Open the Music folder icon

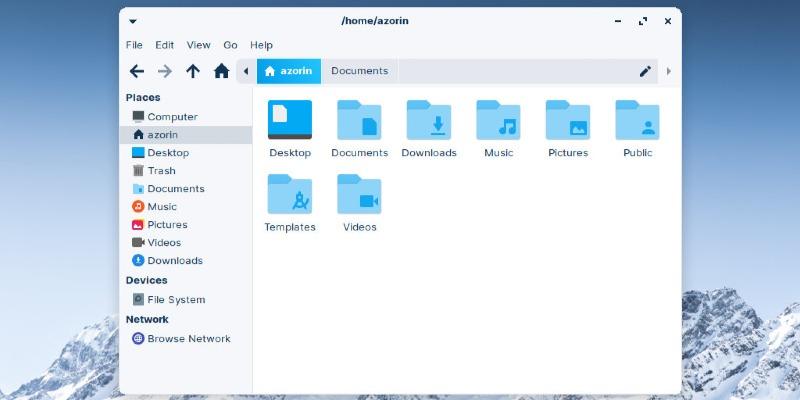click(x=498, y=120)
